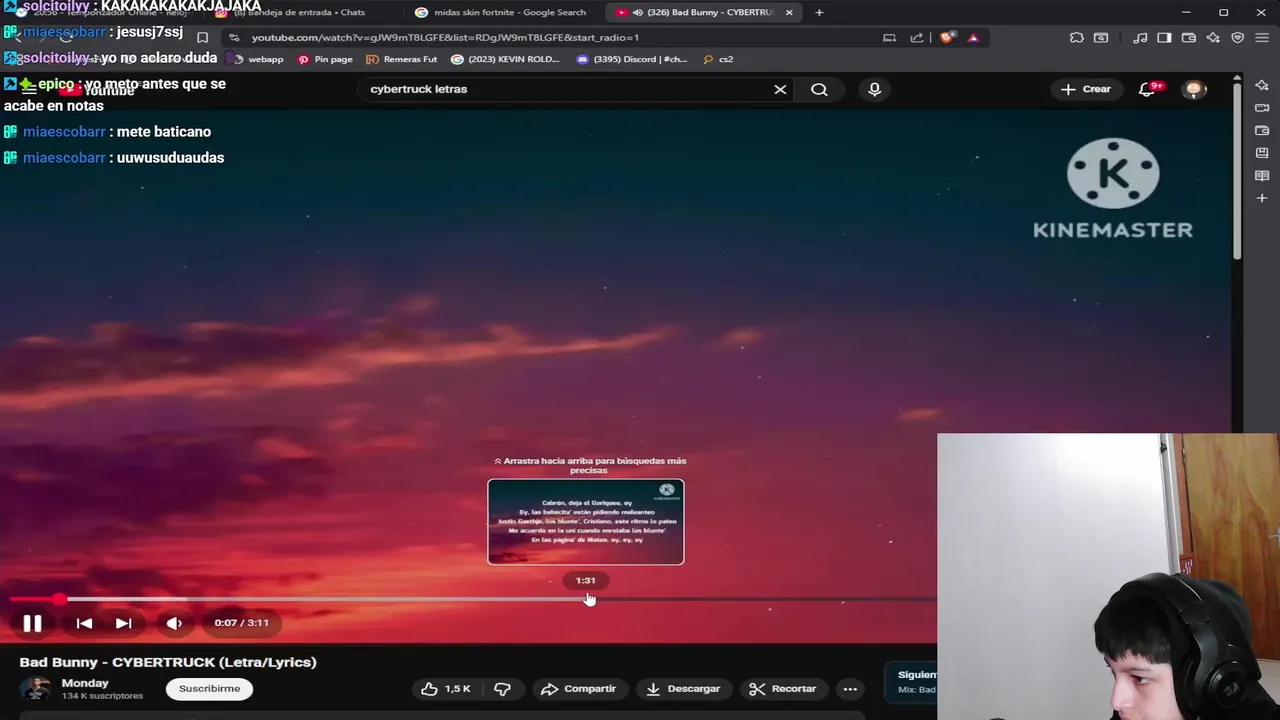Image resolution: width=1280 pixels, height=720 pixels.
Task: Switch to midas skin fortnite Google Search tab
Action: (500, 12)
